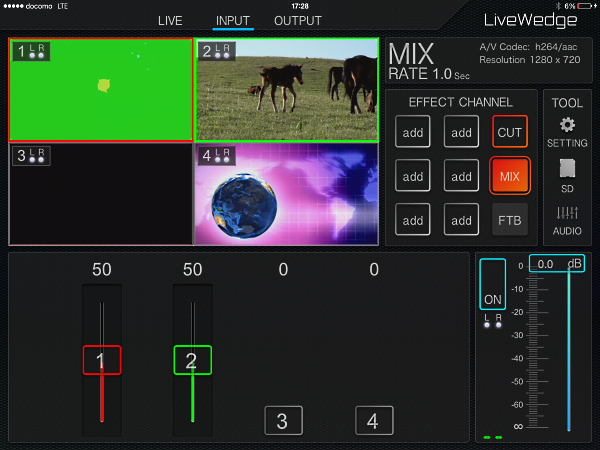Tap the battery indicator in status bar

(585, 6)
